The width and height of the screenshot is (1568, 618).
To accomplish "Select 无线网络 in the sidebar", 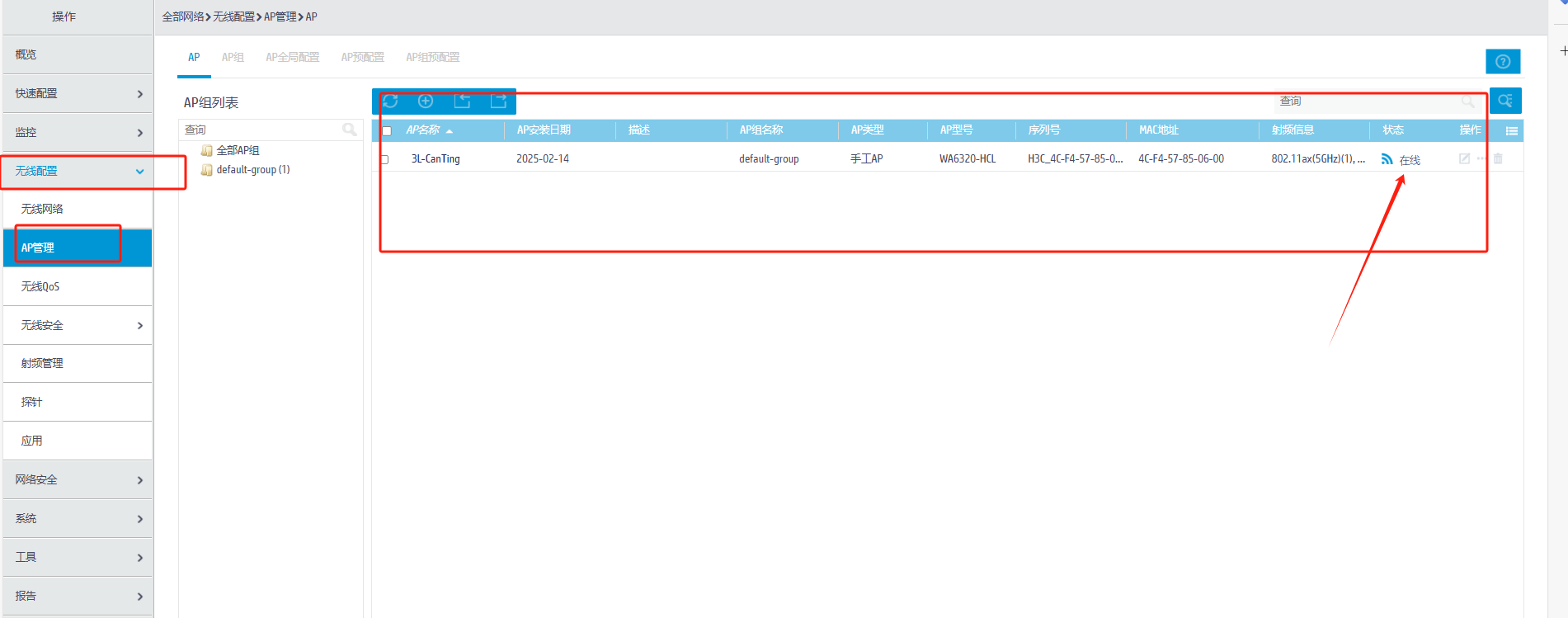I will pyautogui.click(x=78, y=209).
